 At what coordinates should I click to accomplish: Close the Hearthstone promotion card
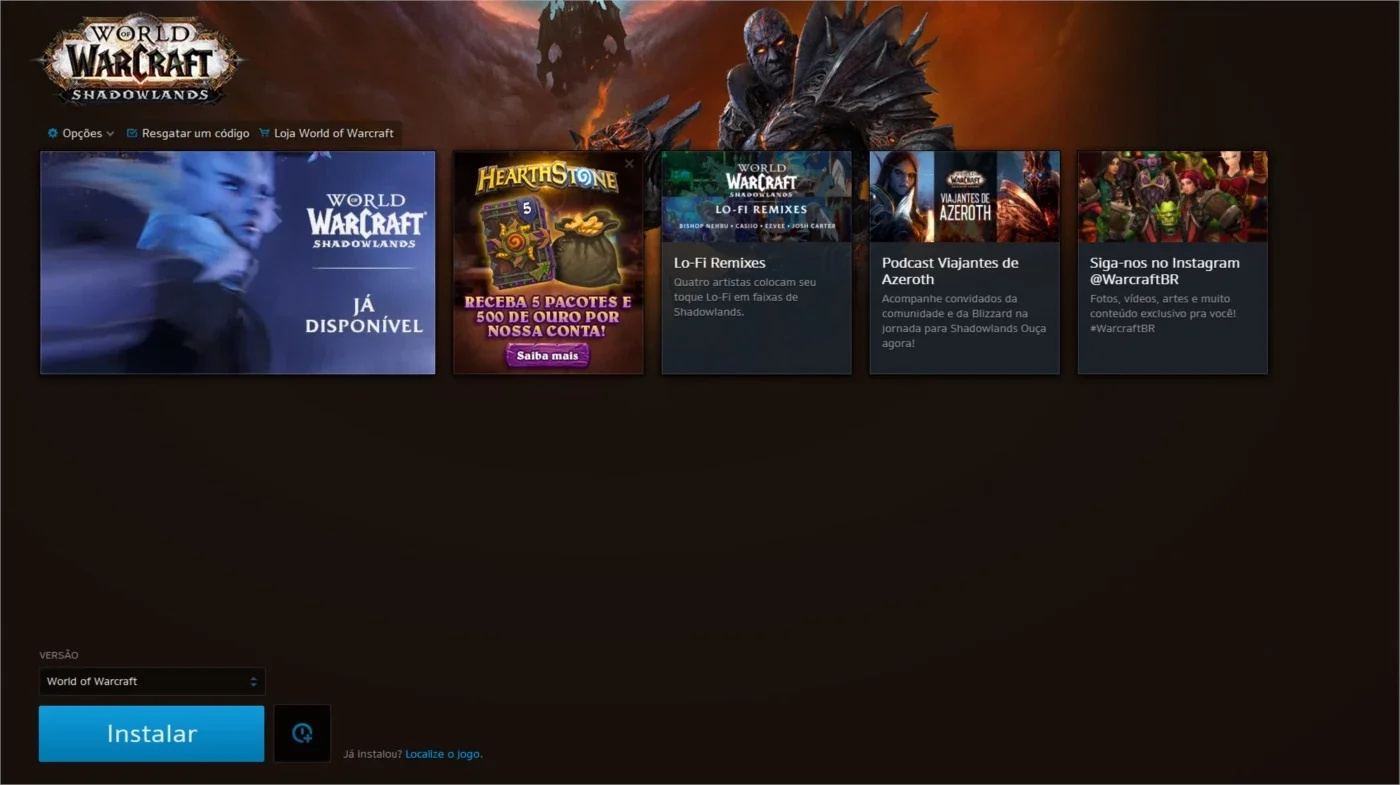point(629,164)
